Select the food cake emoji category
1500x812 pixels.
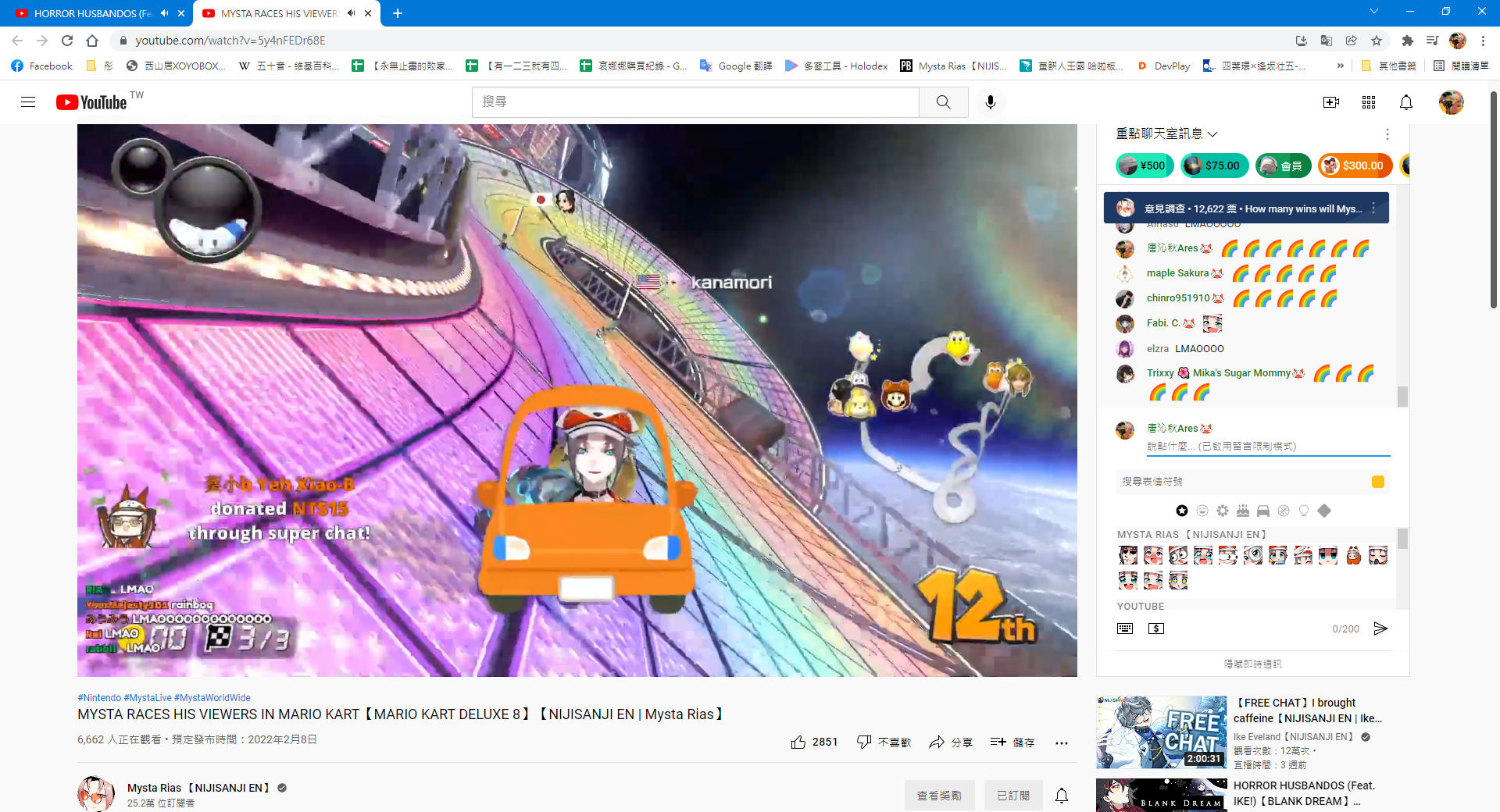click(x=1243, y=511)
